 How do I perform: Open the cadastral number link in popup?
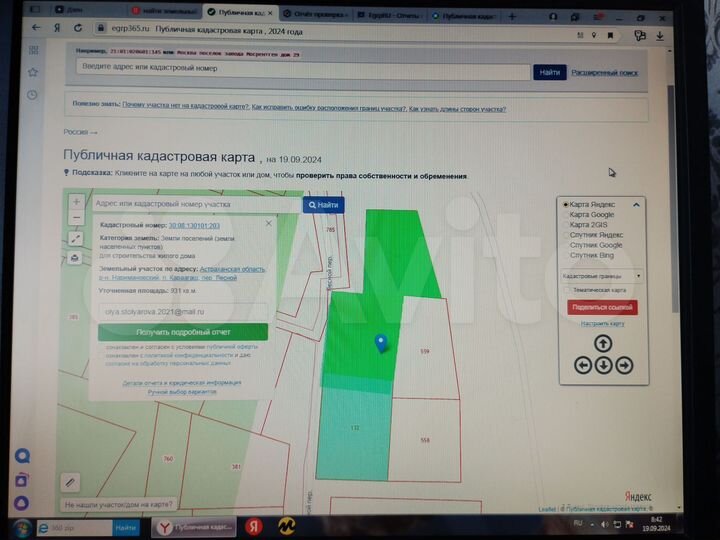(194, 225)
